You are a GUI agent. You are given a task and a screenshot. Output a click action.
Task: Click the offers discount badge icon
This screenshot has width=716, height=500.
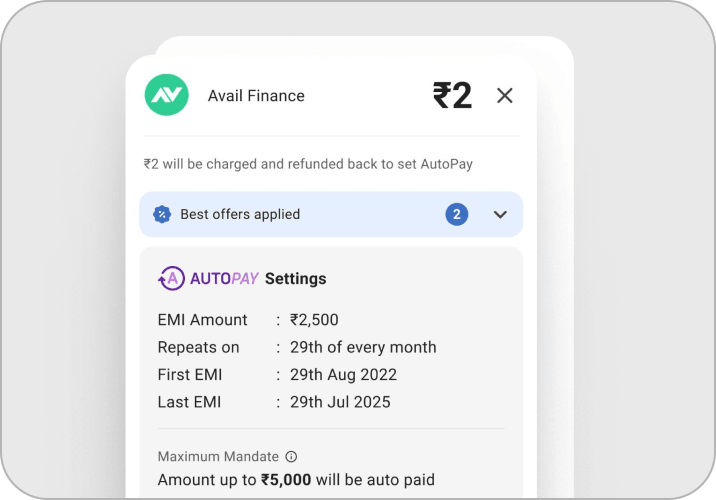(x=162, y=214)
